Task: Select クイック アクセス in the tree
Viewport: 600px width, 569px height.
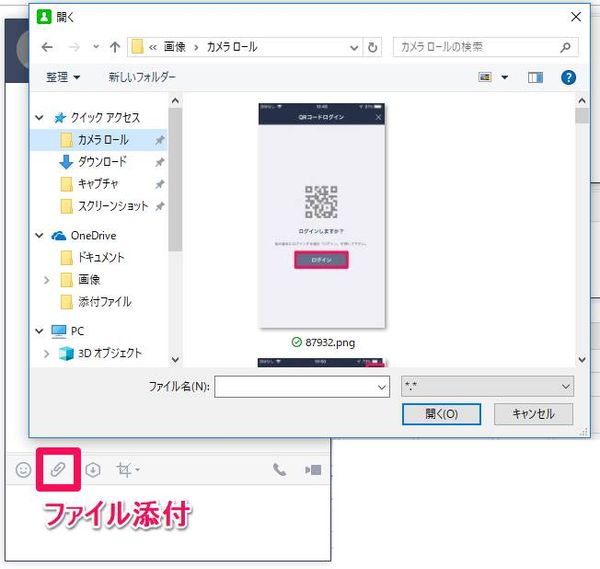Action: point(105,118)
